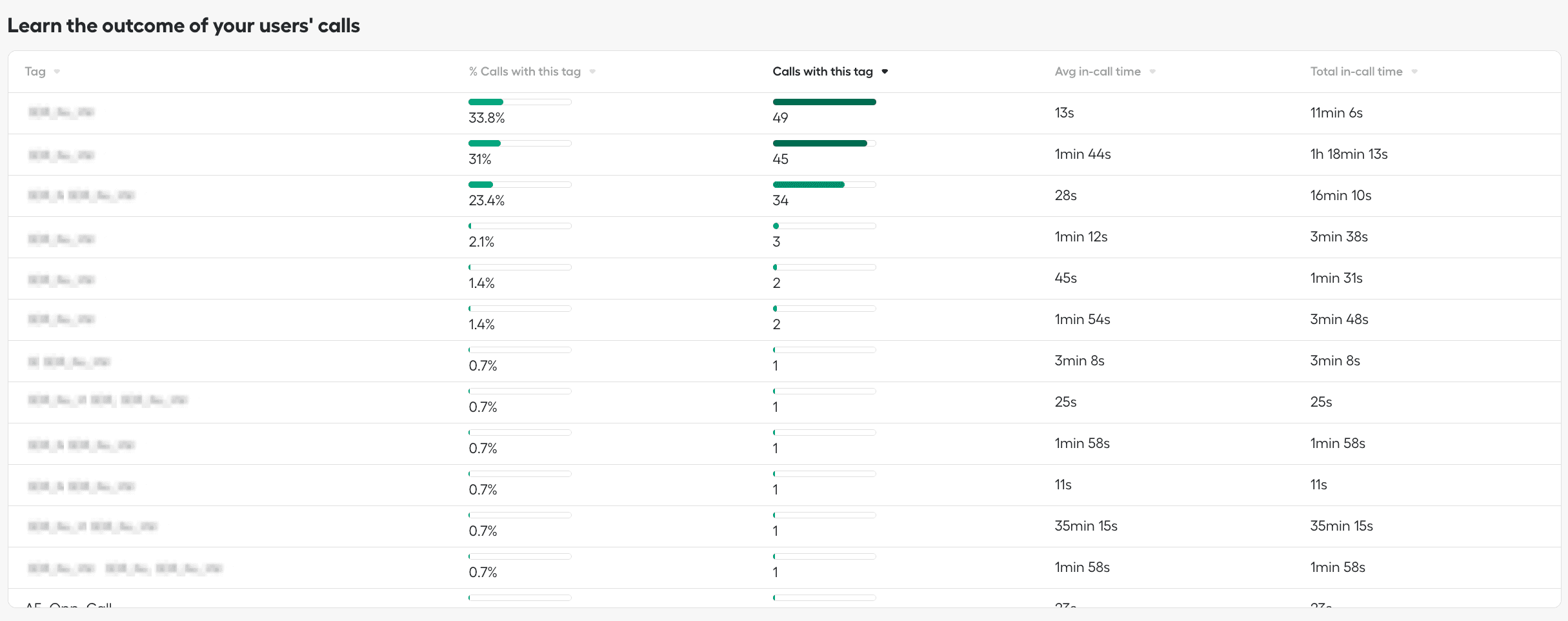Image resolution: width=1568 pixels, height=621 pixels.
Task: Select the % Calls with this tag column header
Action: 525,71
